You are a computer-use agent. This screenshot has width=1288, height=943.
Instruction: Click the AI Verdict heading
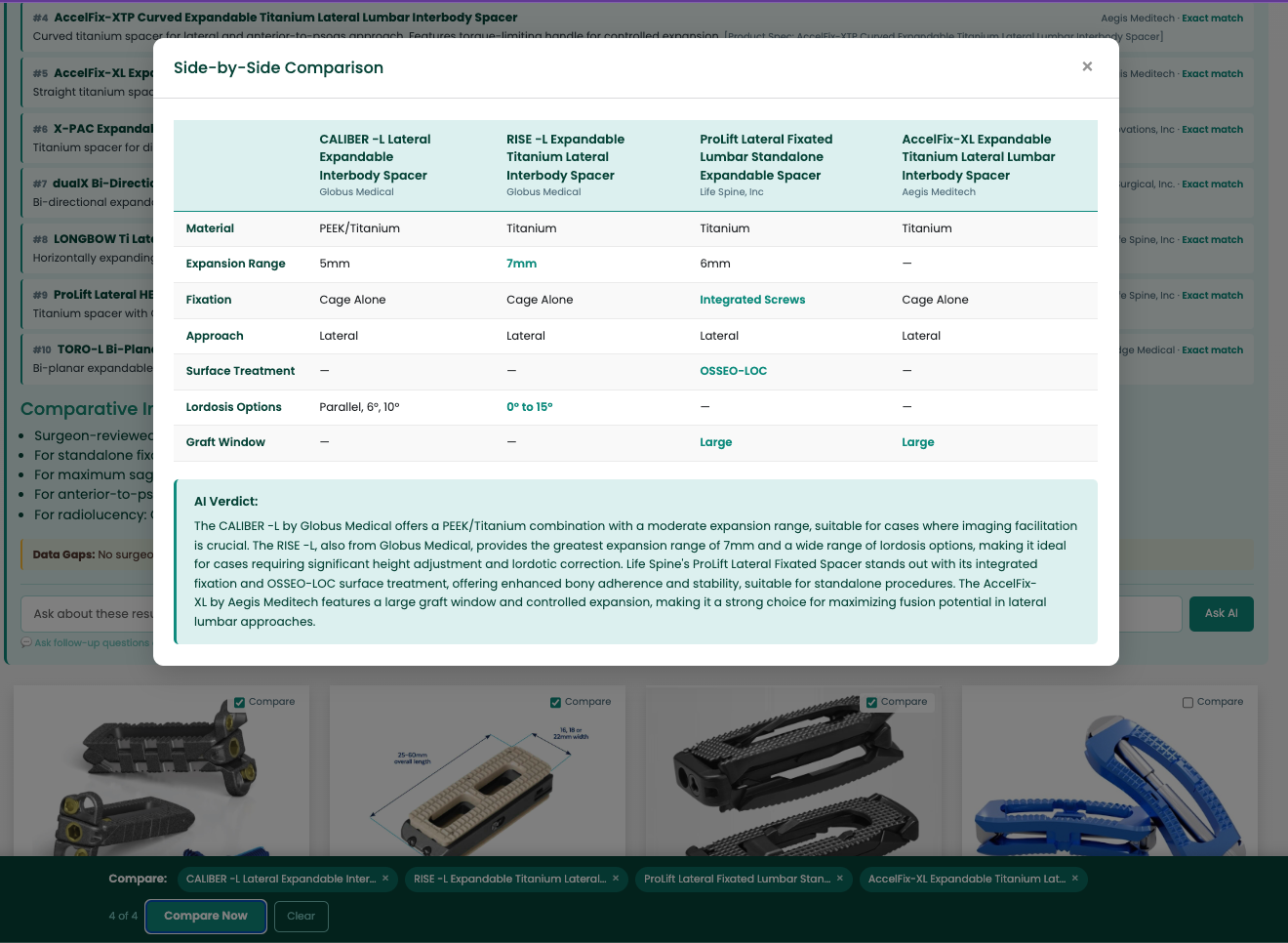click(x=225, y=502)
